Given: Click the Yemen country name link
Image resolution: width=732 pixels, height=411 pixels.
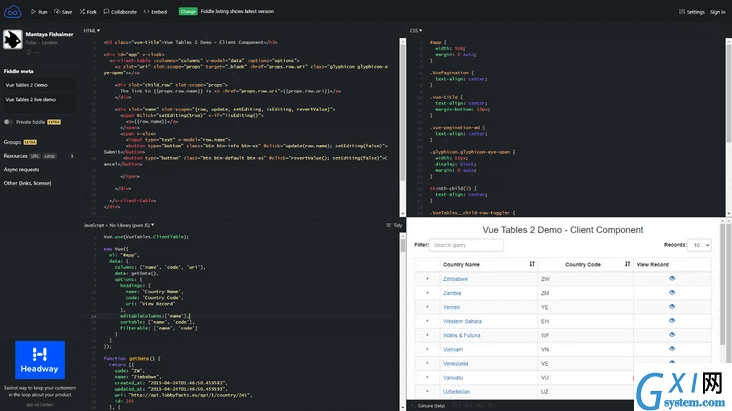Looking at the screenshot, I should (x=451, y=307).
